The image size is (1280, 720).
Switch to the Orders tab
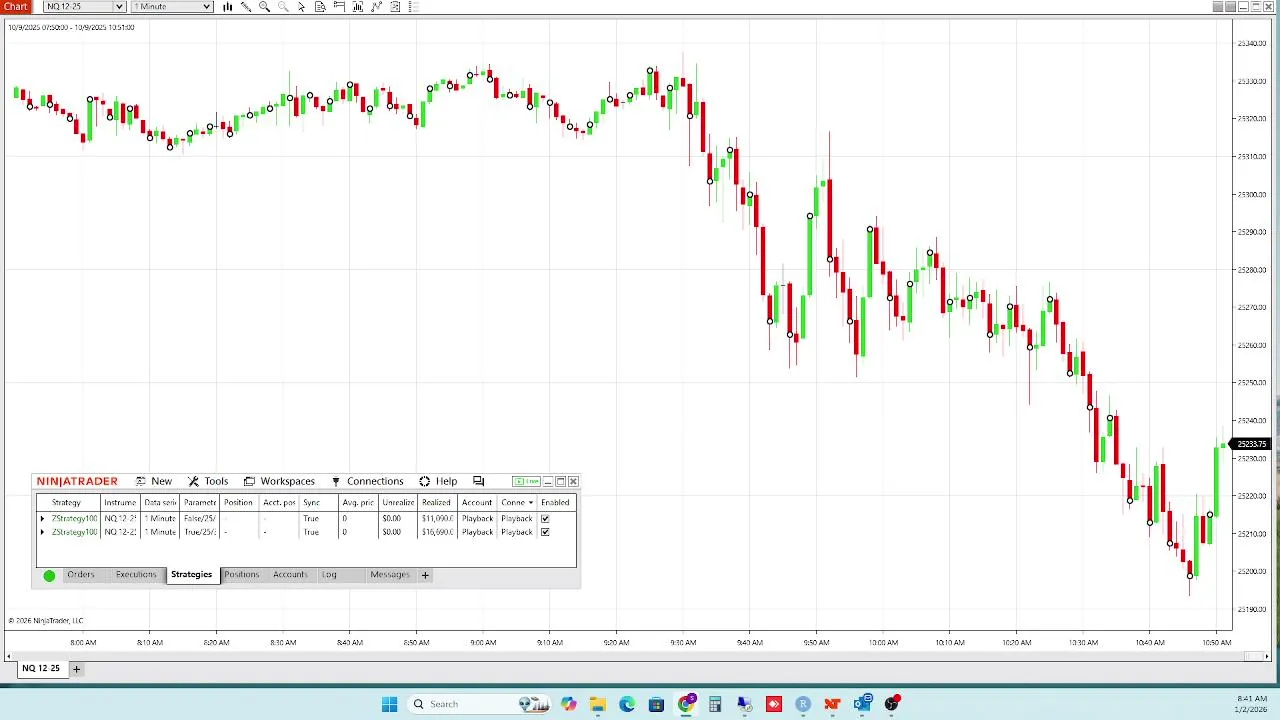(x=81, y=575)
